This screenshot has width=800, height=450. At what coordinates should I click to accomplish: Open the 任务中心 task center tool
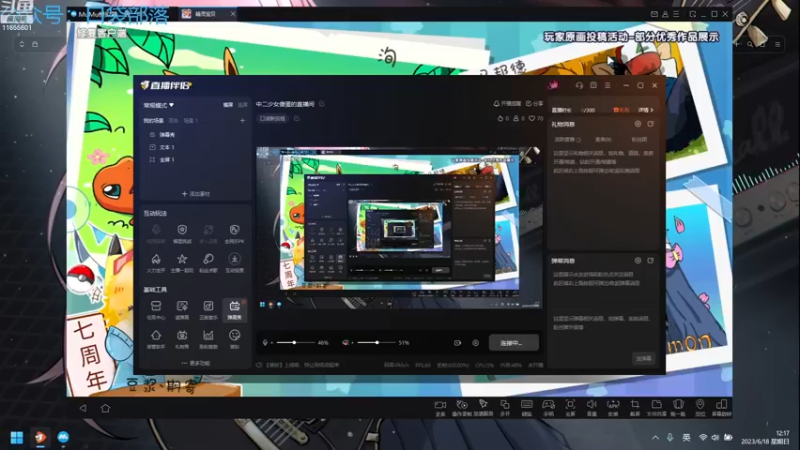point(156,310)
